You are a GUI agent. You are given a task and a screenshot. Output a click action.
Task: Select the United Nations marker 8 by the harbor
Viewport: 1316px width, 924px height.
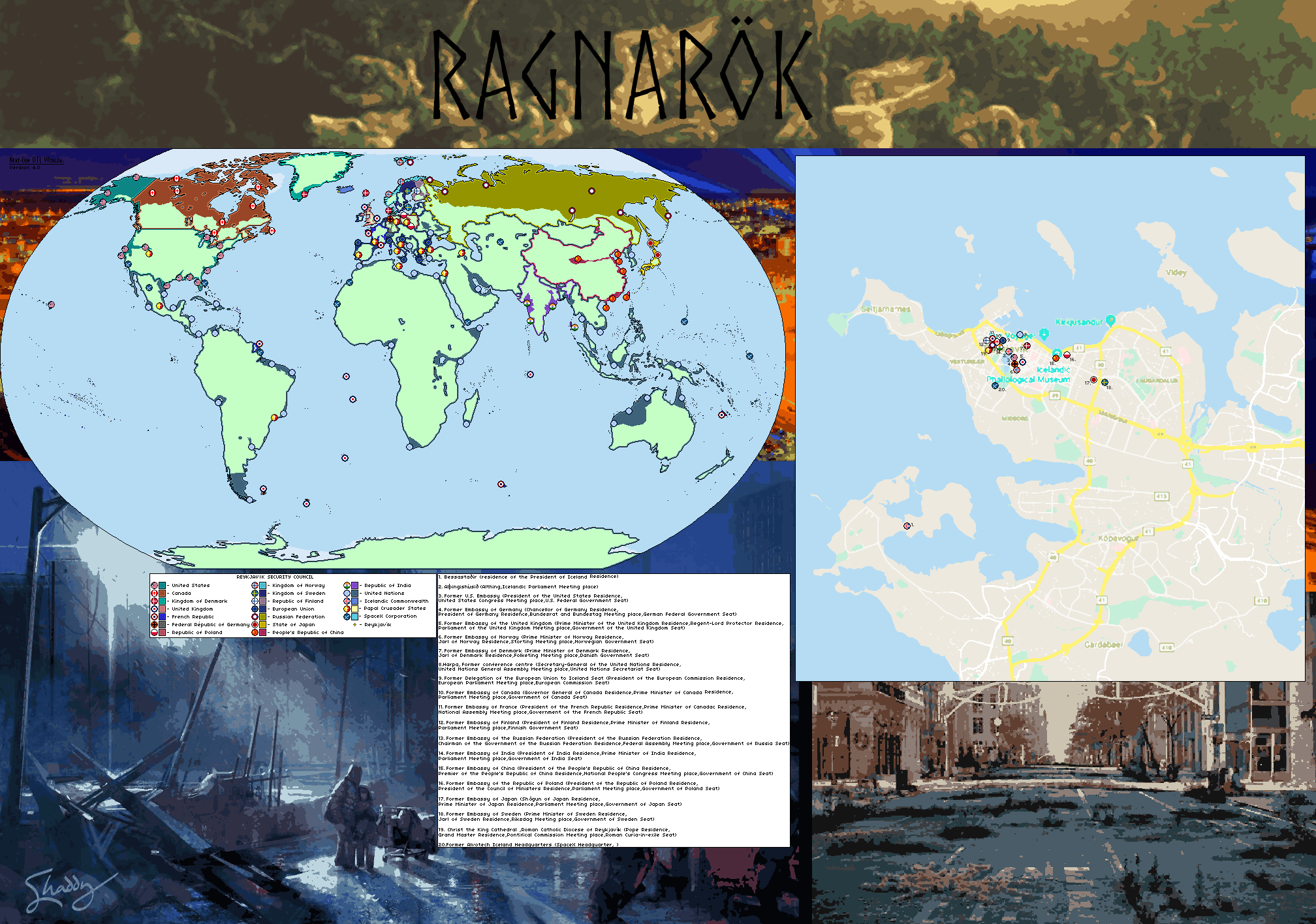click(x=1020, y=334)
